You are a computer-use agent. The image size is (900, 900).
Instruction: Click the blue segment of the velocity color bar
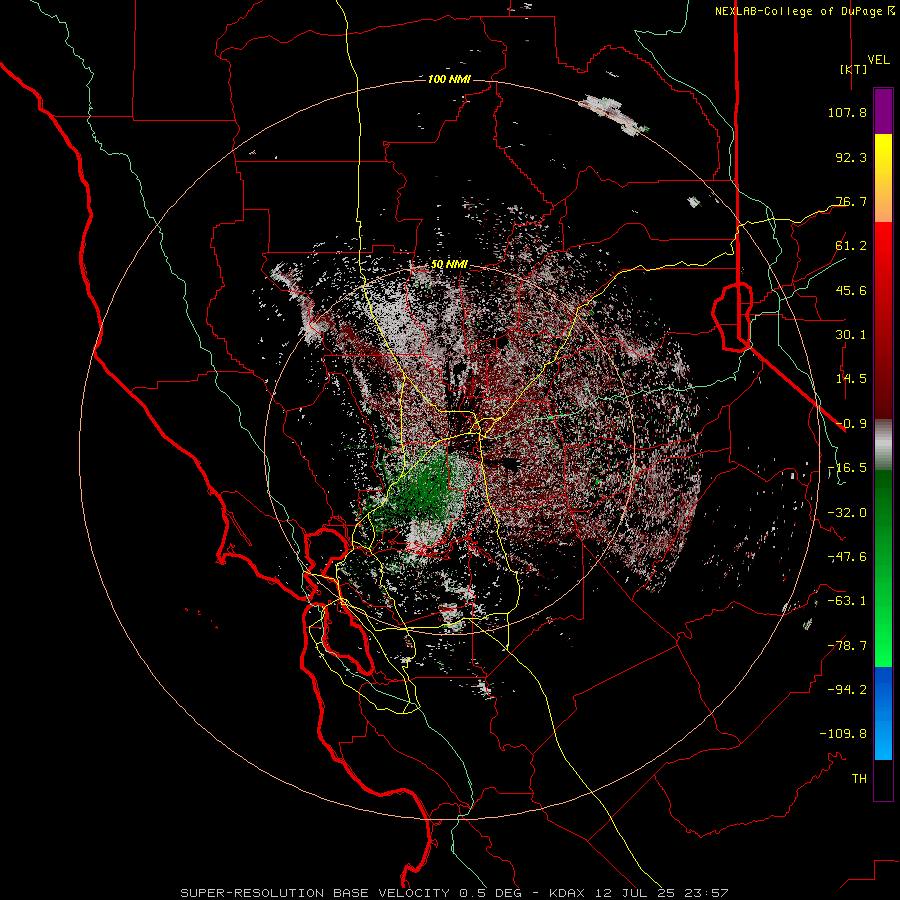[883, 713]
